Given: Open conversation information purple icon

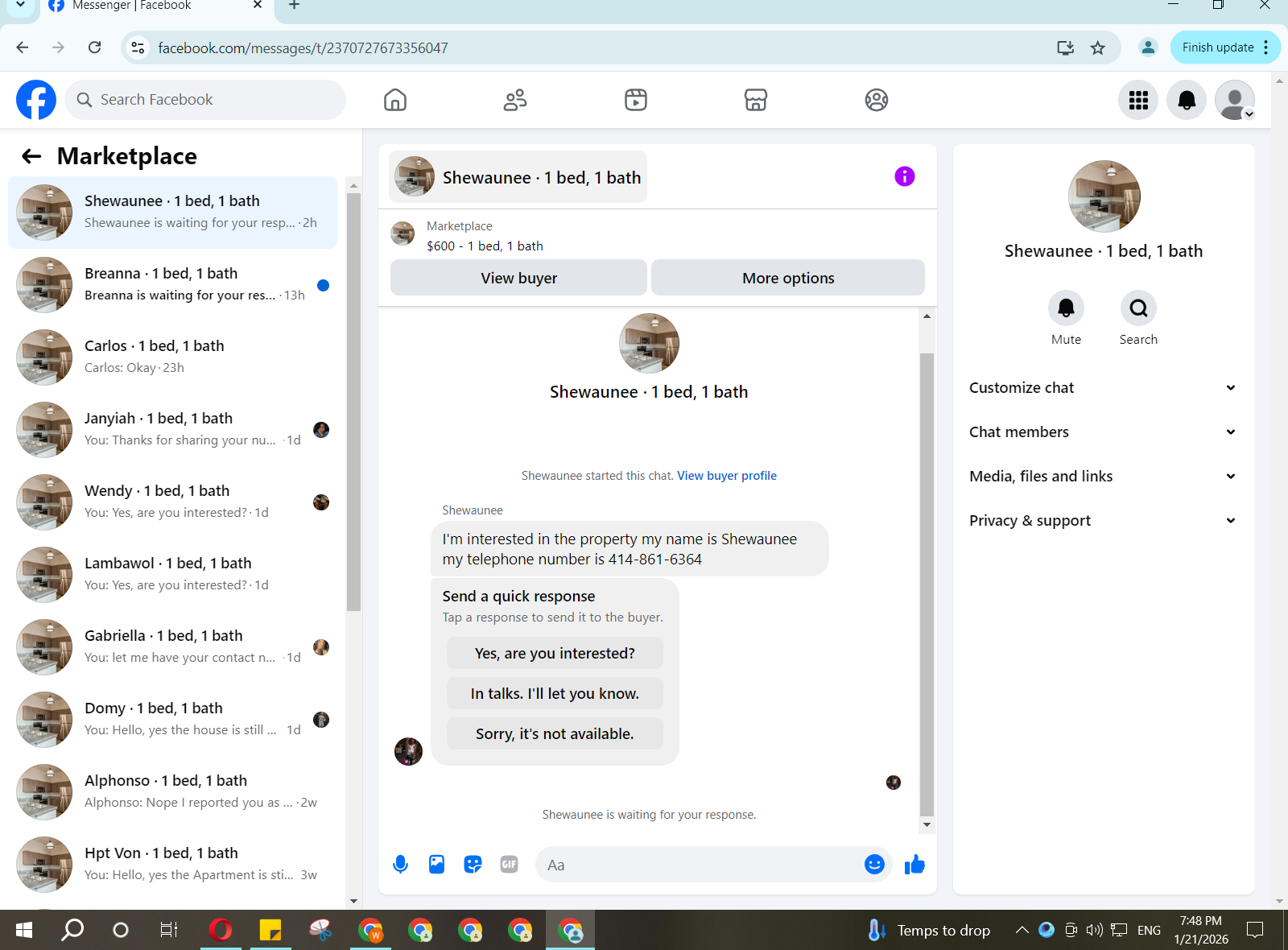Looking at the screenshot, I should [x=905, y=176].
